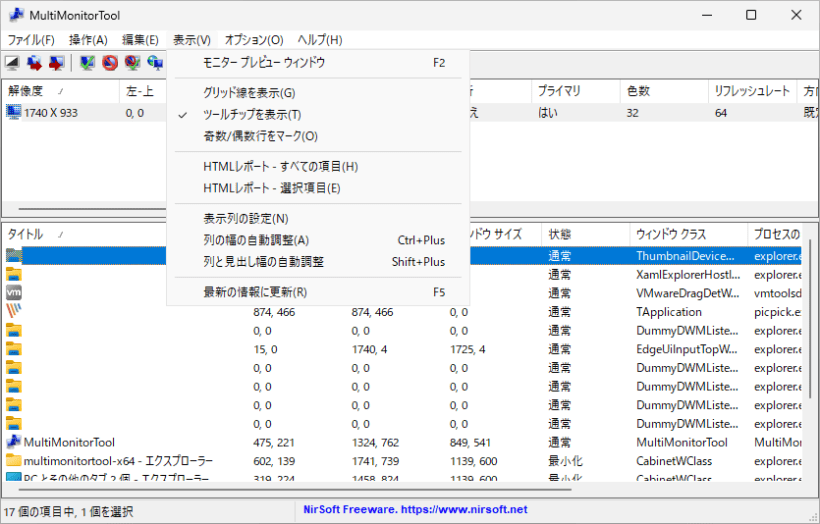This screenshot has height=524, width=820.
Task: Click move windows to next monitor icon
Action: [35, 63]
